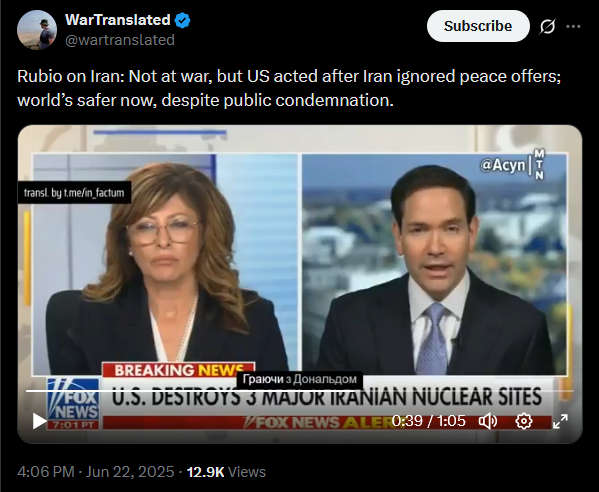The width and height of the screenshot is (599, 492).
Task: Open the three-dot more options menu
Action: tap(573, 26)
